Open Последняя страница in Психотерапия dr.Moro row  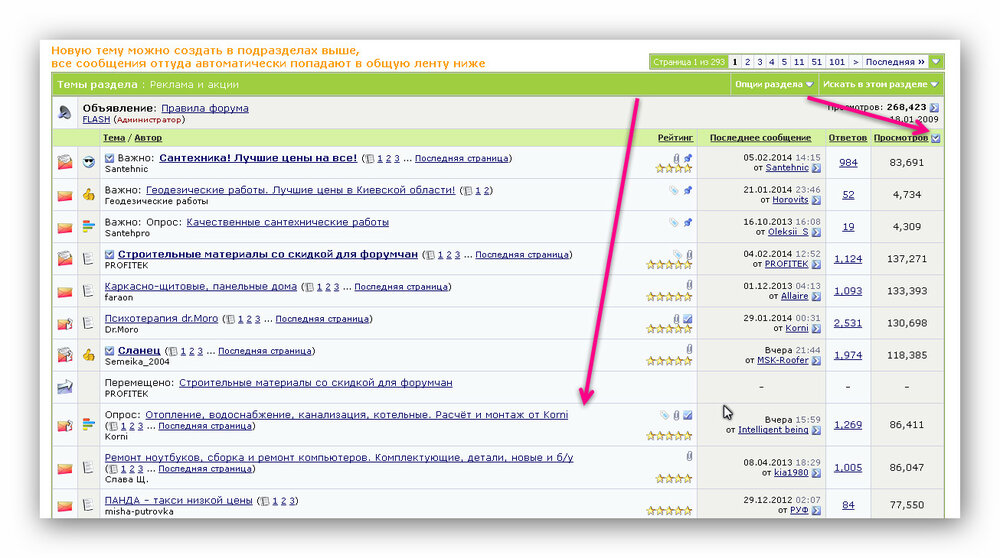pos(322,319)
